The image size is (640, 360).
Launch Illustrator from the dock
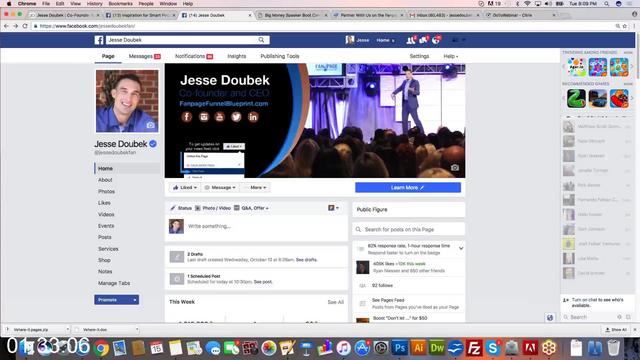(418, 348)
